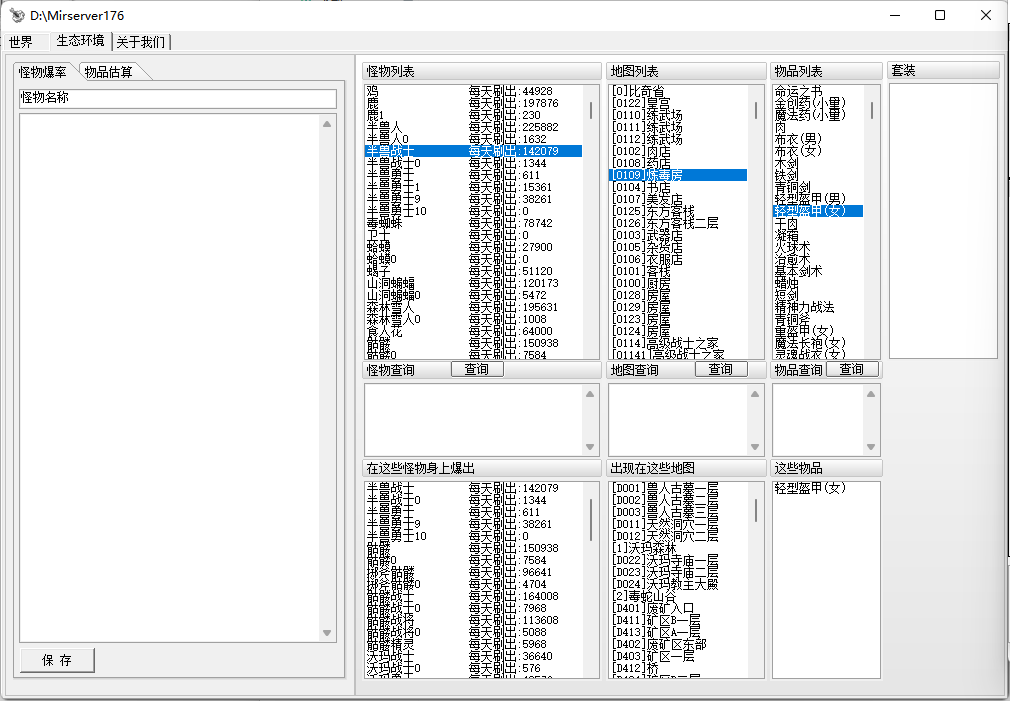Click the 怪物列表 header

click(x=481, y=71)
